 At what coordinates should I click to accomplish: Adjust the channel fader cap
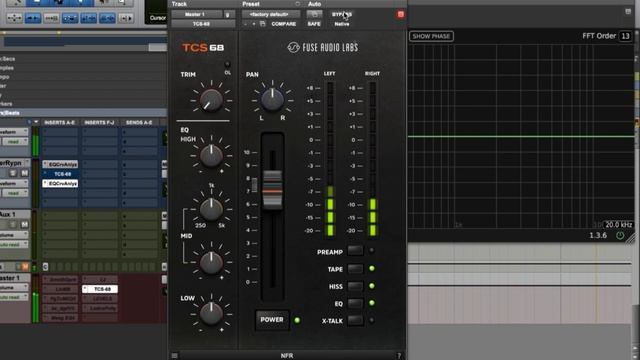tap(272, 190)
